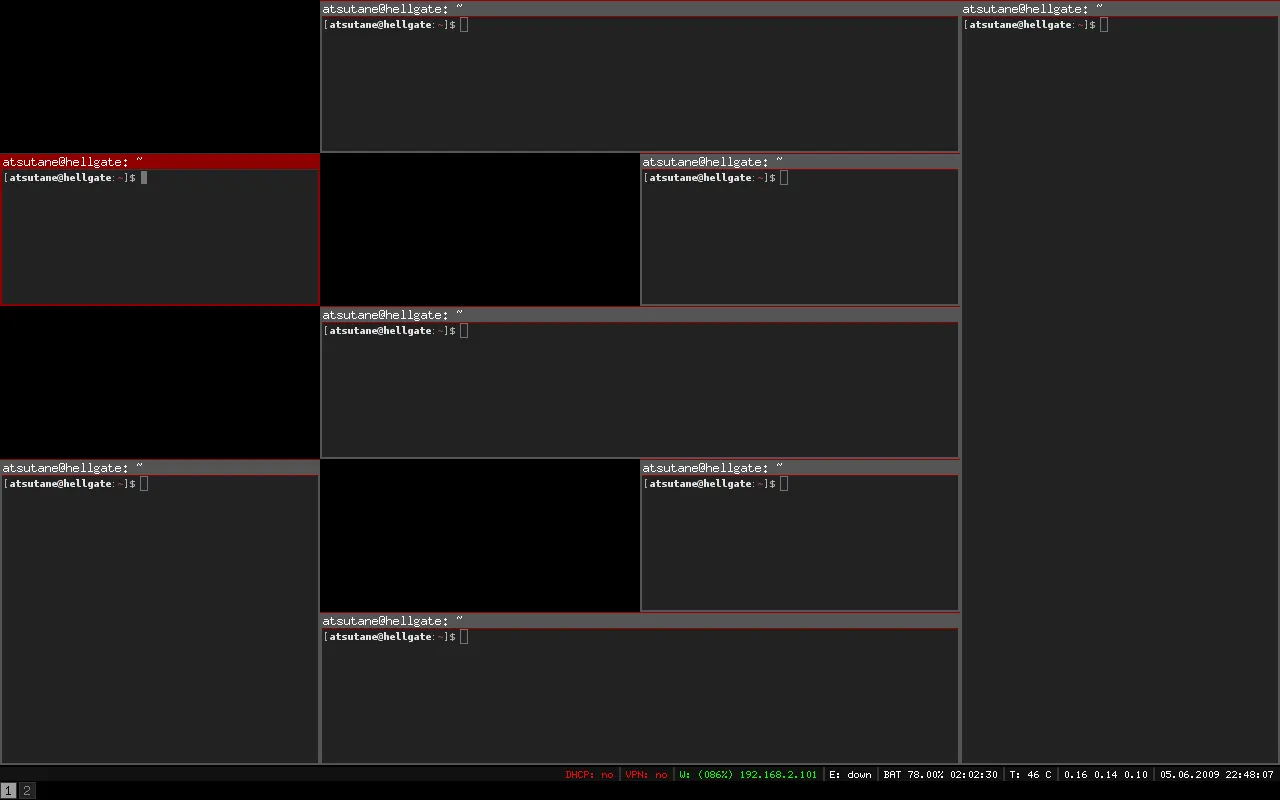Focus the tall terminal on the far right
The height and width of the screenshot is (800, 1280).
coord(1120,400)
